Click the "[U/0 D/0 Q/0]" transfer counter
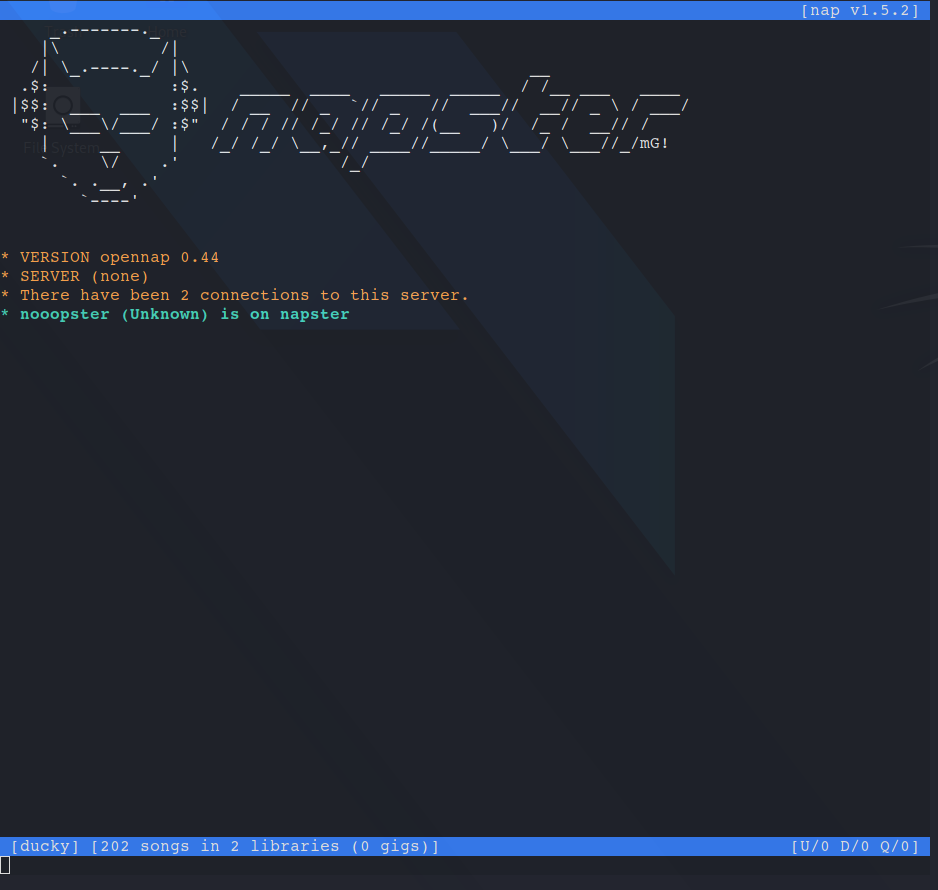 tap(855, 846)
